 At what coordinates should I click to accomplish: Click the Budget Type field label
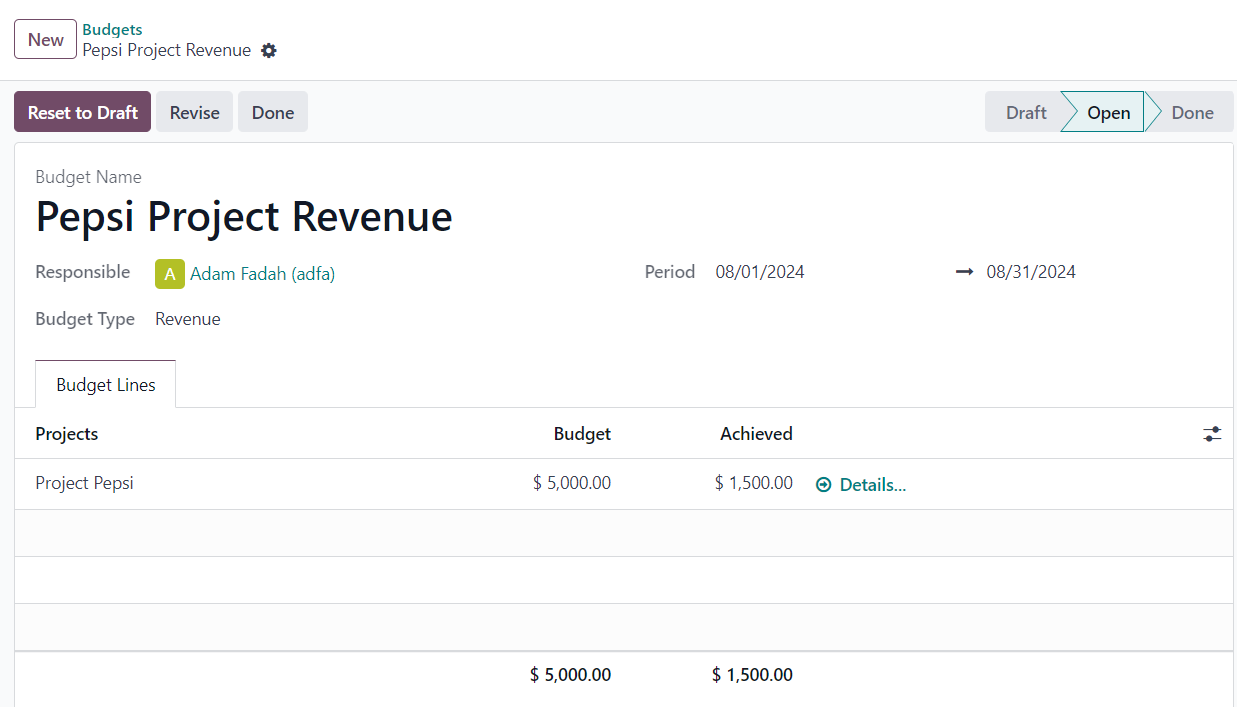click(x=85, y=319)
